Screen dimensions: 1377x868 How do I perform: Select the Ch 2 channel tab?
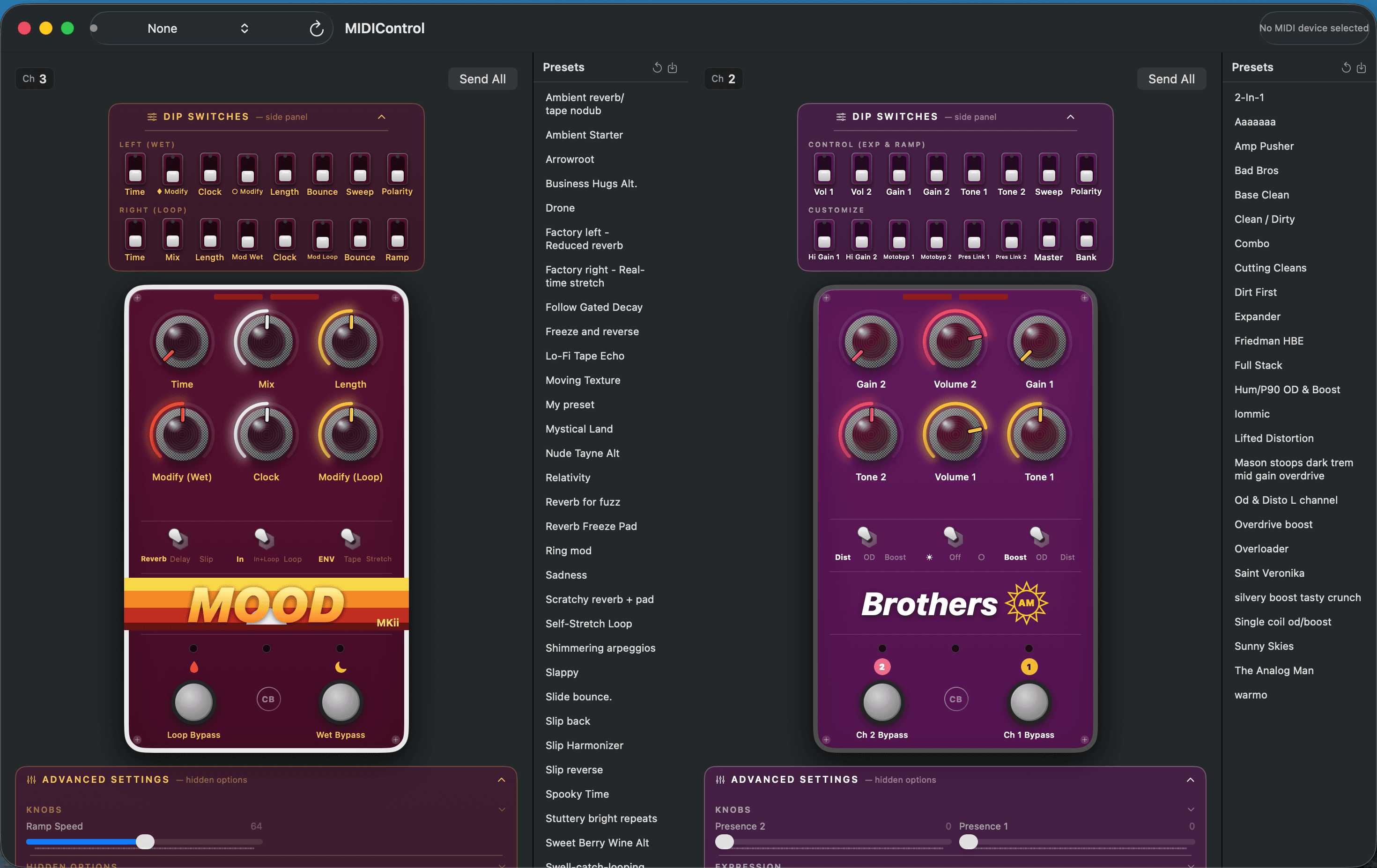coord(722,78)
